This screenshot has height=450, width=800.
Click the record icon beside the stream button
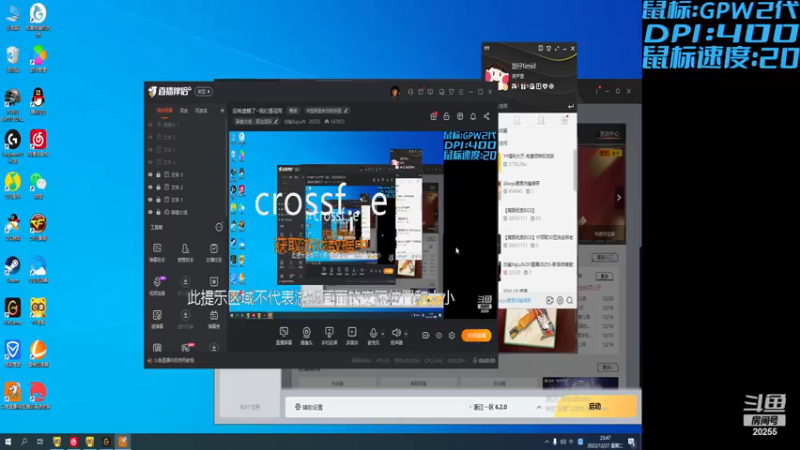coord(426,336)
